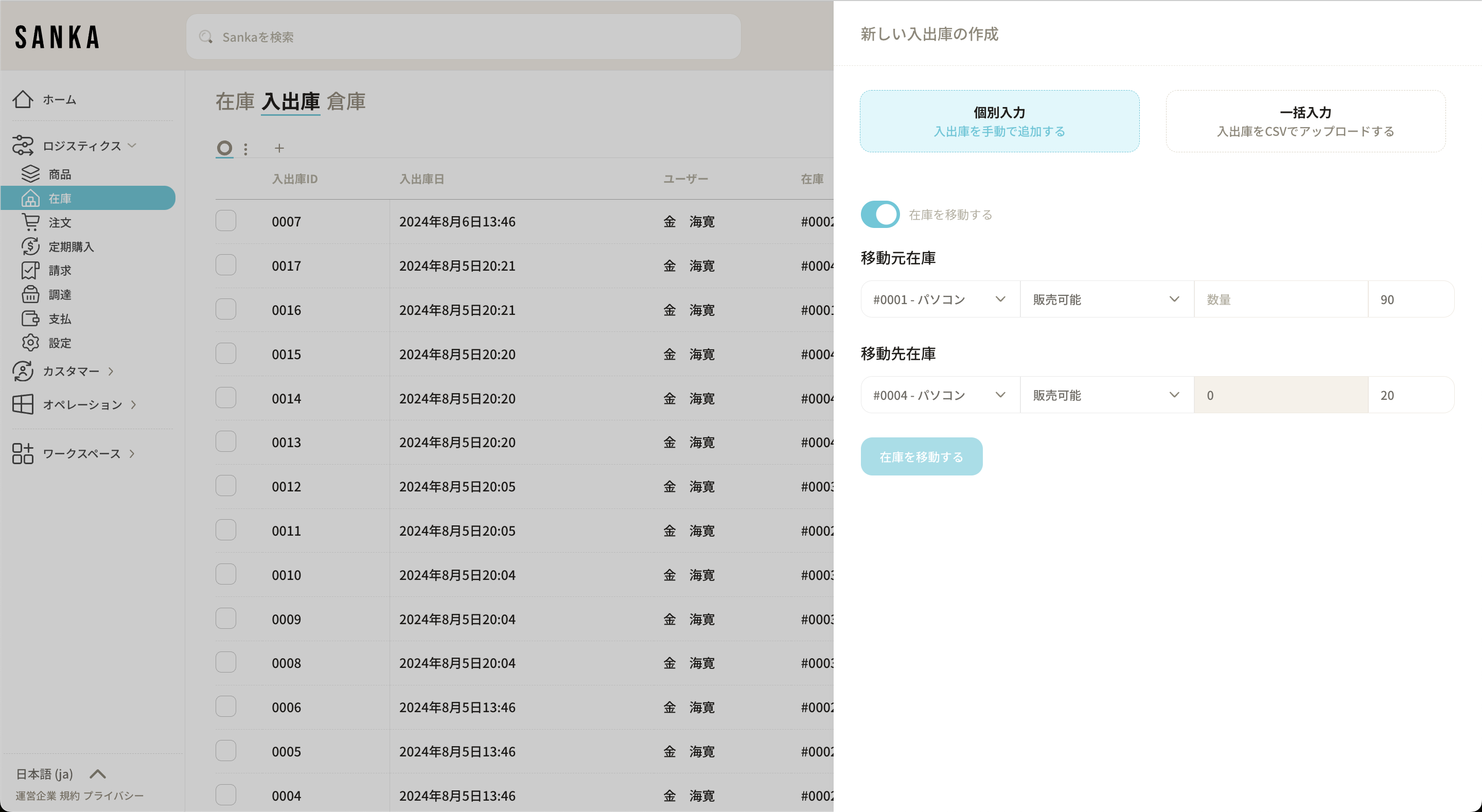The width and height of the screenshot is (1482, 812).
Task: Open 設定 gear icon in sidebar
Action: click(30, 343)
